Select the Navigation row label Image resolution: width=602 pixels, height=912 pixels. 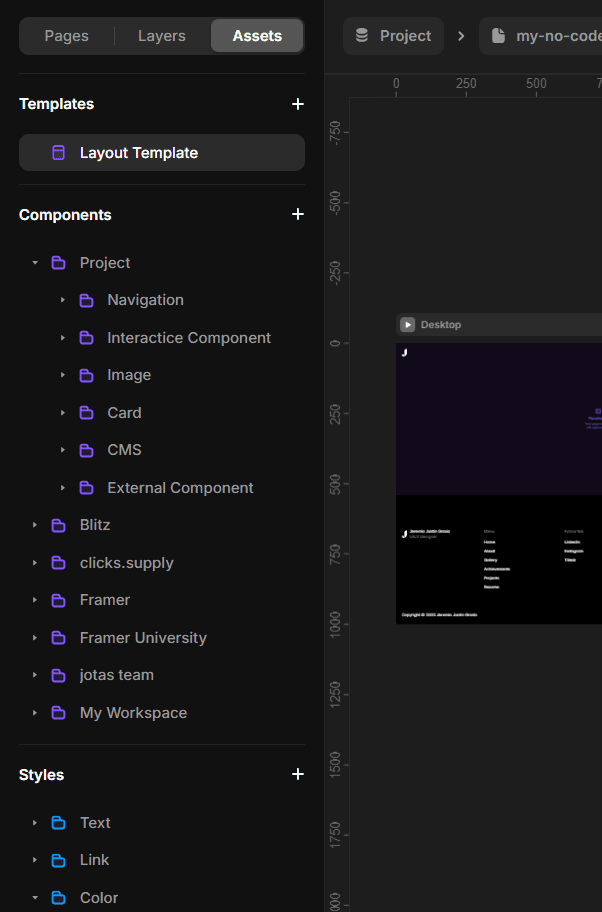(145, 300)
